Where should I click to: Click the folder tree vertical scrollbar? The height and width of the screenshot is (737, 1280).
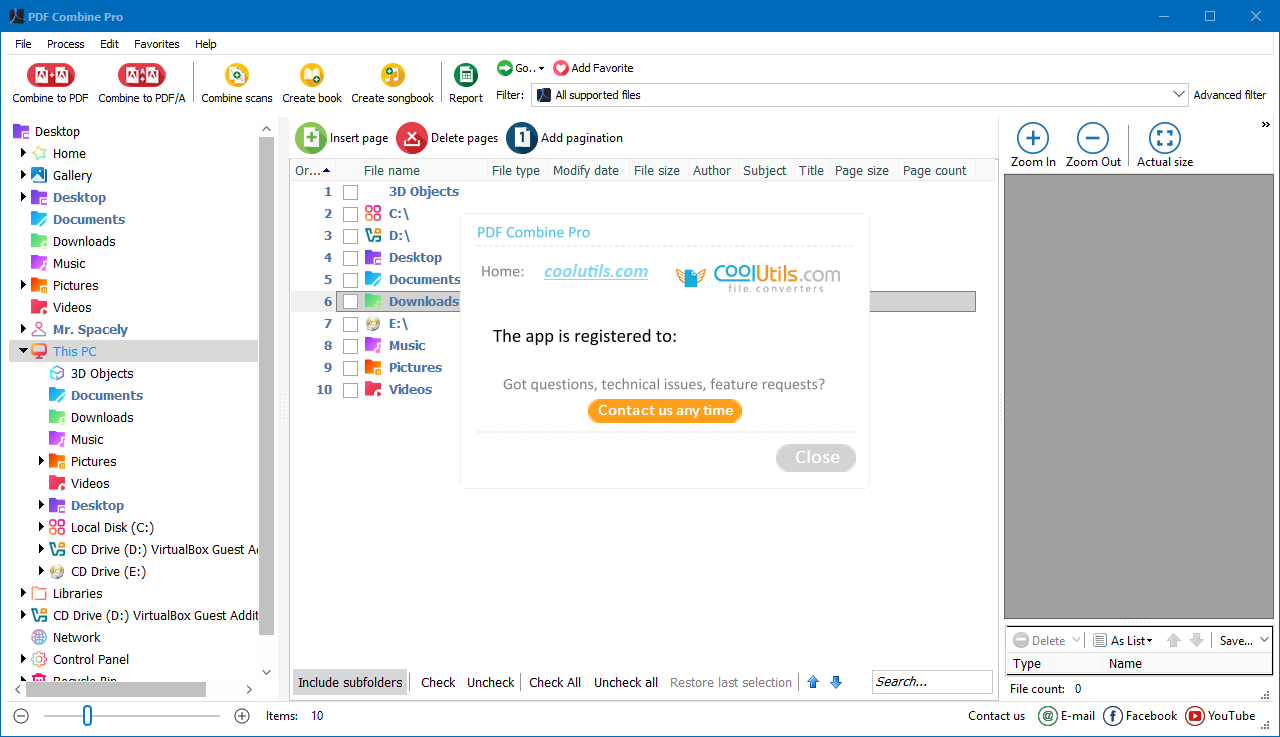coord(266,385)
